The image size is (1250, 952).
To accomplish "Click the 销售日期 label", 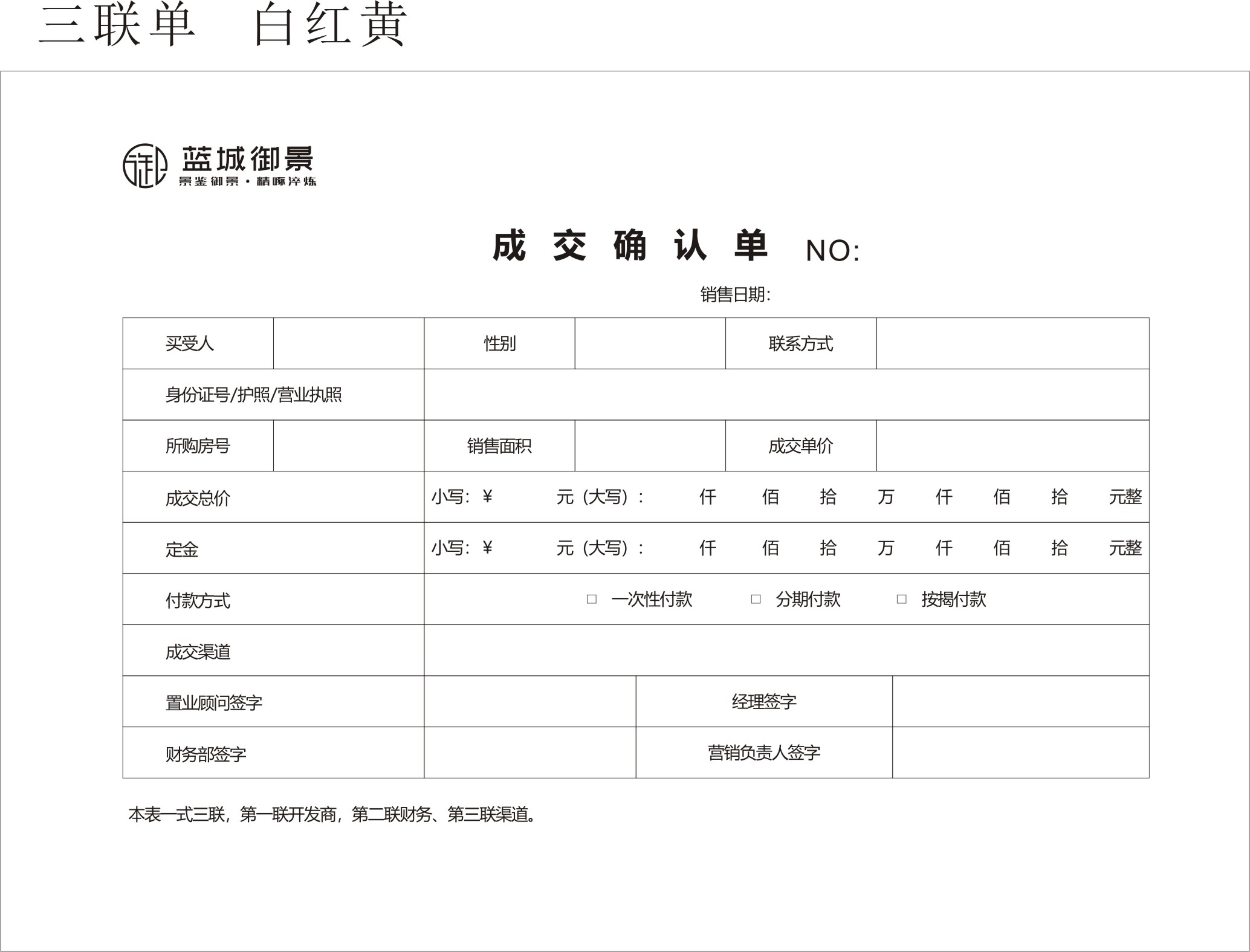I will [x=735, y=295].
